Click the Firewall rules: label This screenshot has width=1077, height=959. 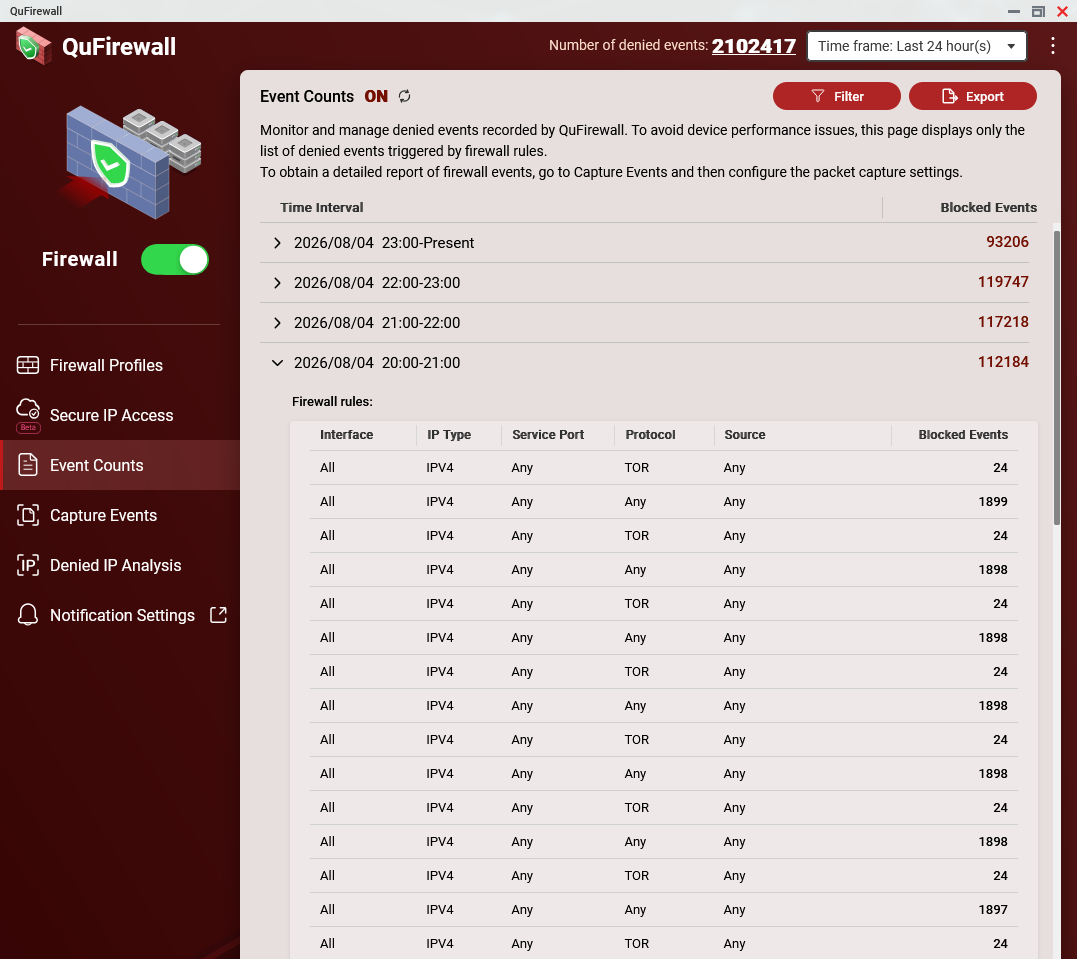tap(332, 402)
